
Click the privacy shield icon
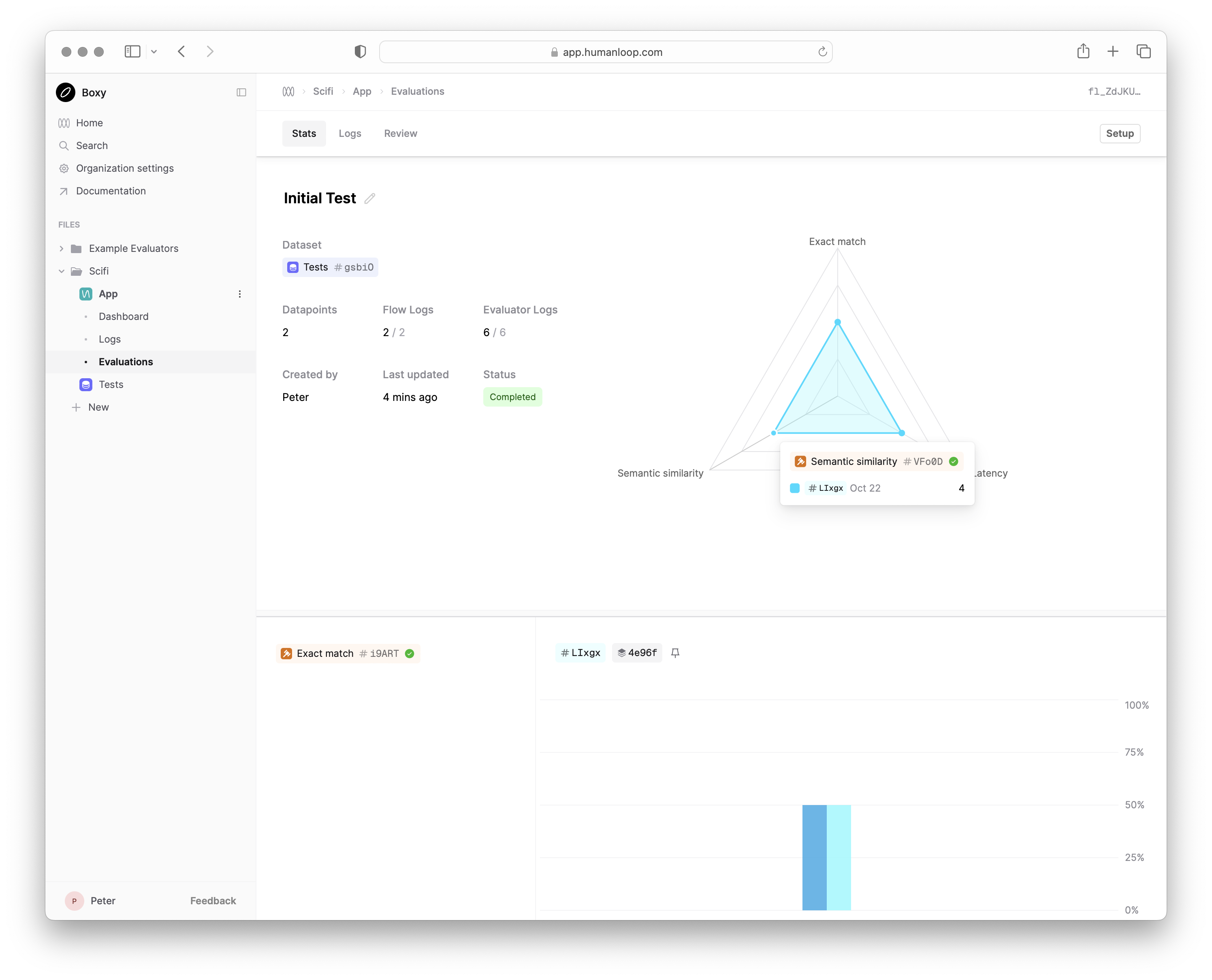tap(361, 51)
